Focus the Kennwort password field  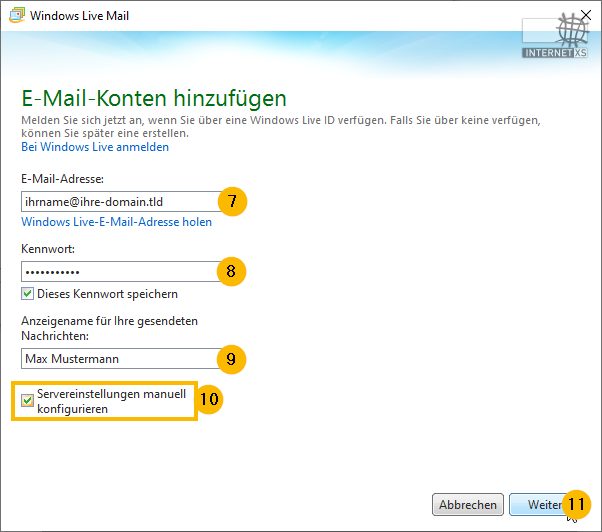121,272
